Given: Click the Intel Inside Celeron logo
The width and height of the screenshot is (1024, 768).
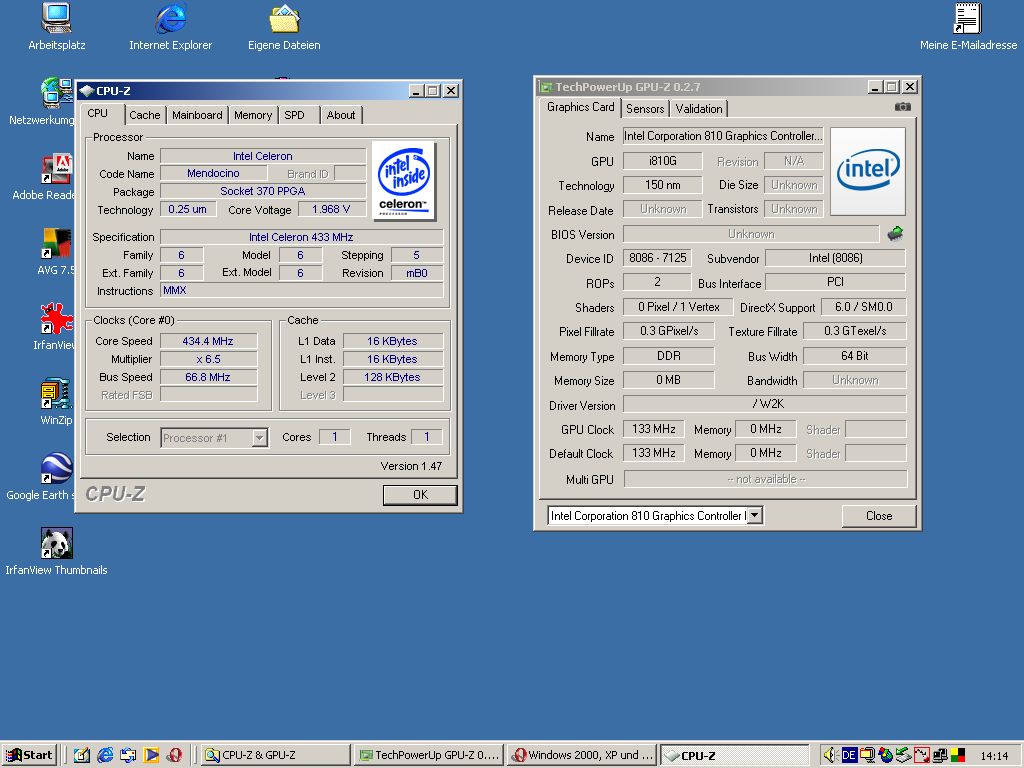Looking at the screenshot, I should click(404, 180).
